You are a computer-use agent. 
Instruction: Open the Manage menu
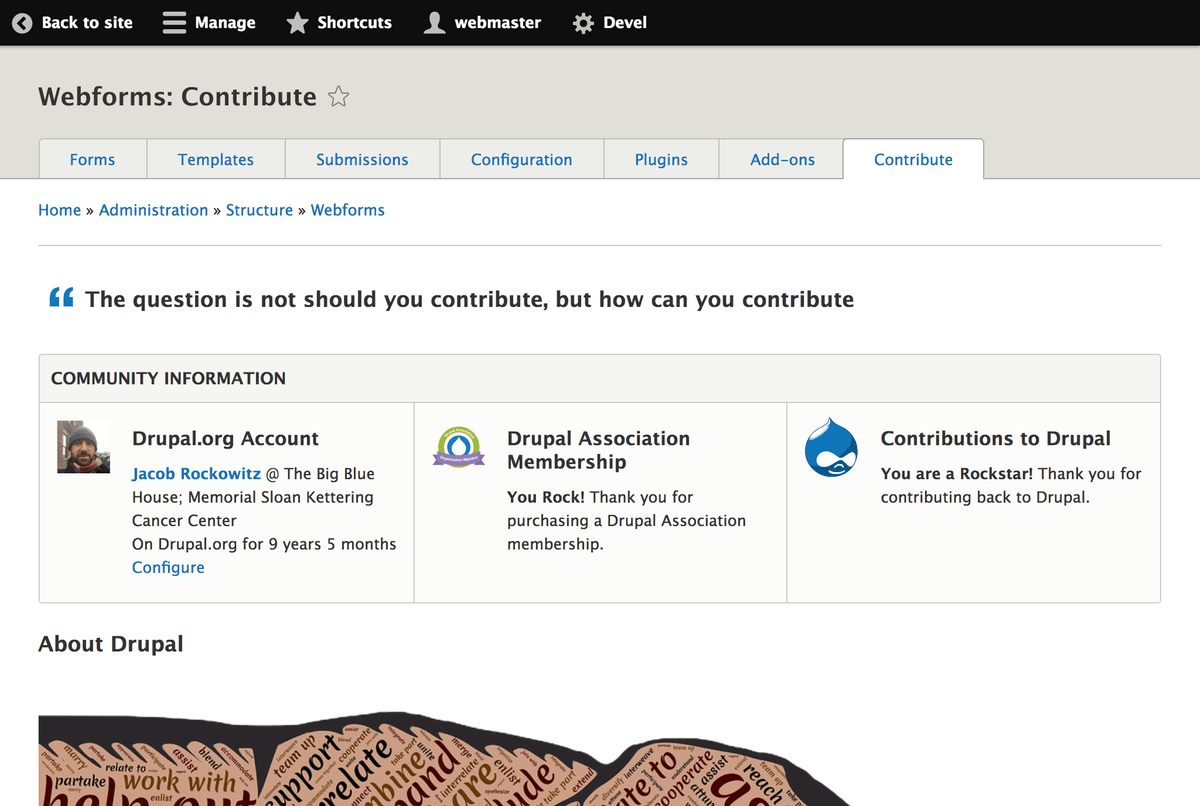[x=225, y=22]
